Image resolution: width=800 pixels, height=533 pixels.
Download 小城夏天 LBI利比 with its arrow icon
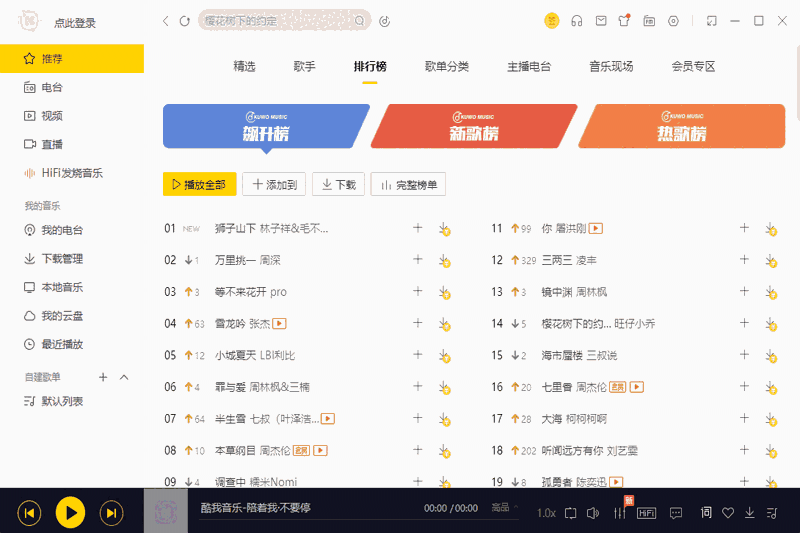click(x=444, y=356)
